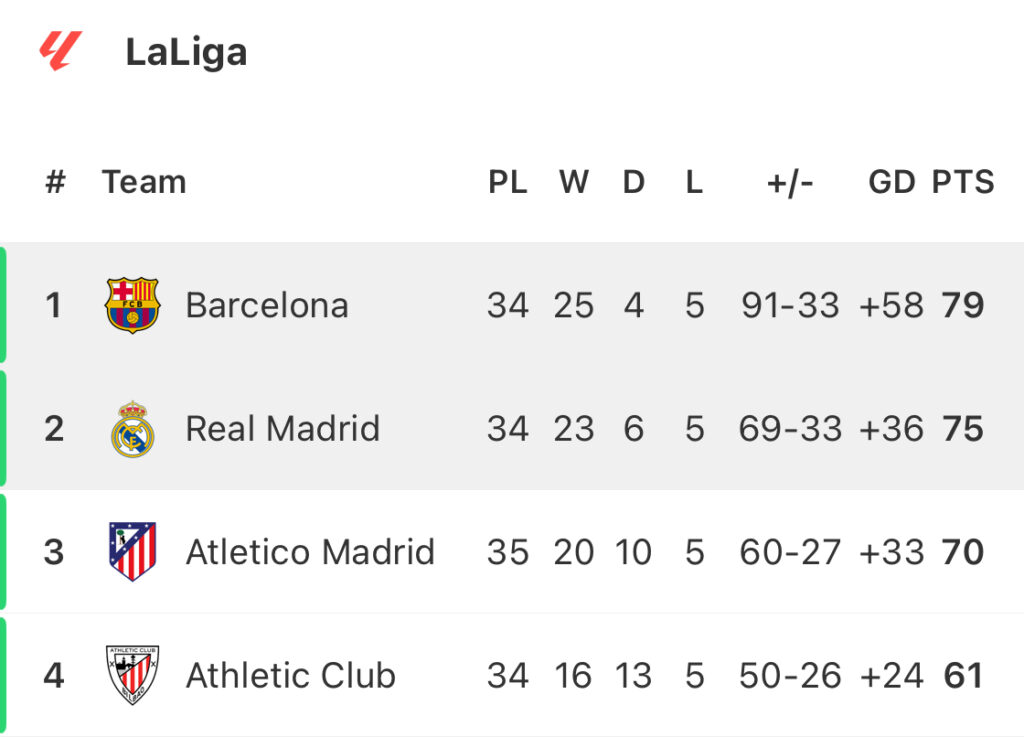This screenshot has width=1024, height=737.
Task: Select the Atletico Madrid team name
Action: coord(310,552)
